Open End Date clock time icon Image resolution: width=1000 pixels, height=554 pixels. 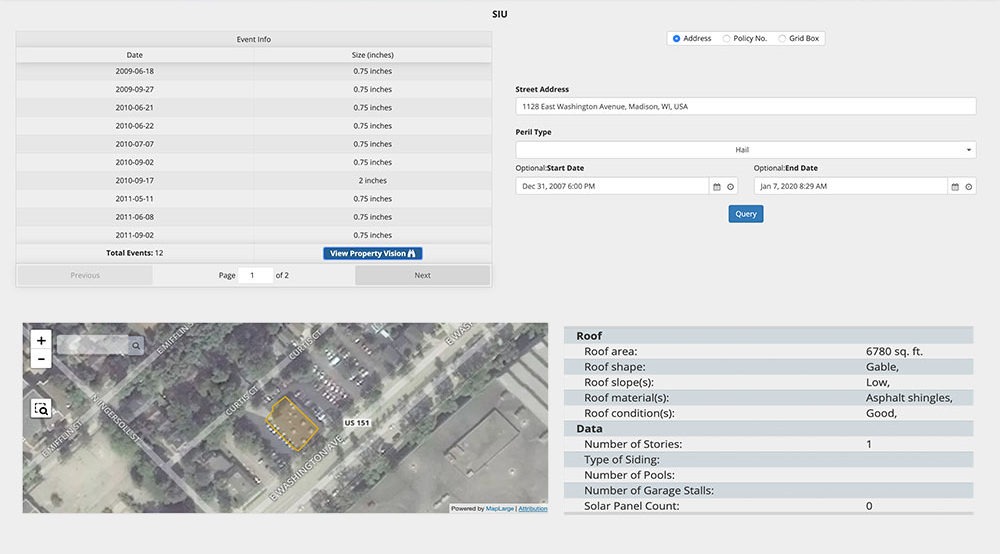(x=969, y=187)
